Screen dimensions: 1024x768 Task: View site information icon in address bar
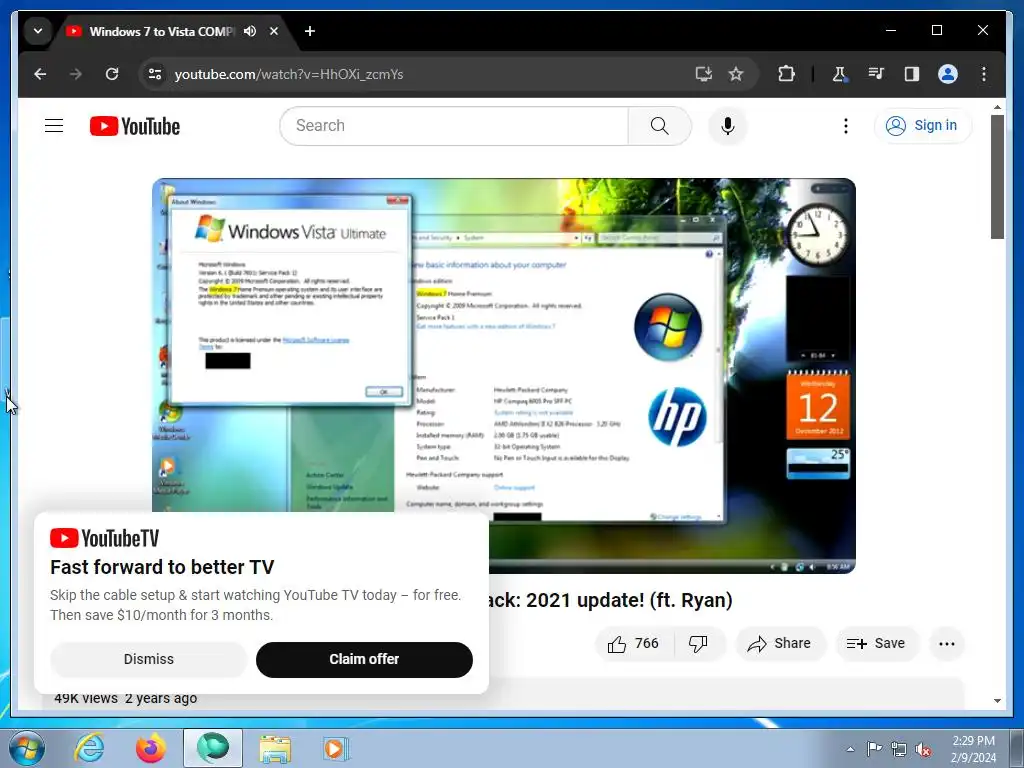point(155,74)
